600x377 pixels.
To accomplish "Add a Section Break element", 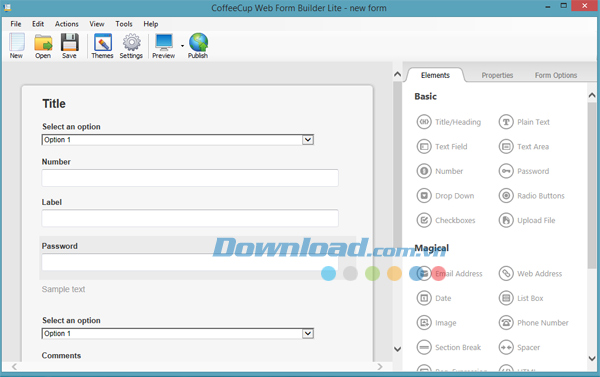I will (x=448, y=348).
